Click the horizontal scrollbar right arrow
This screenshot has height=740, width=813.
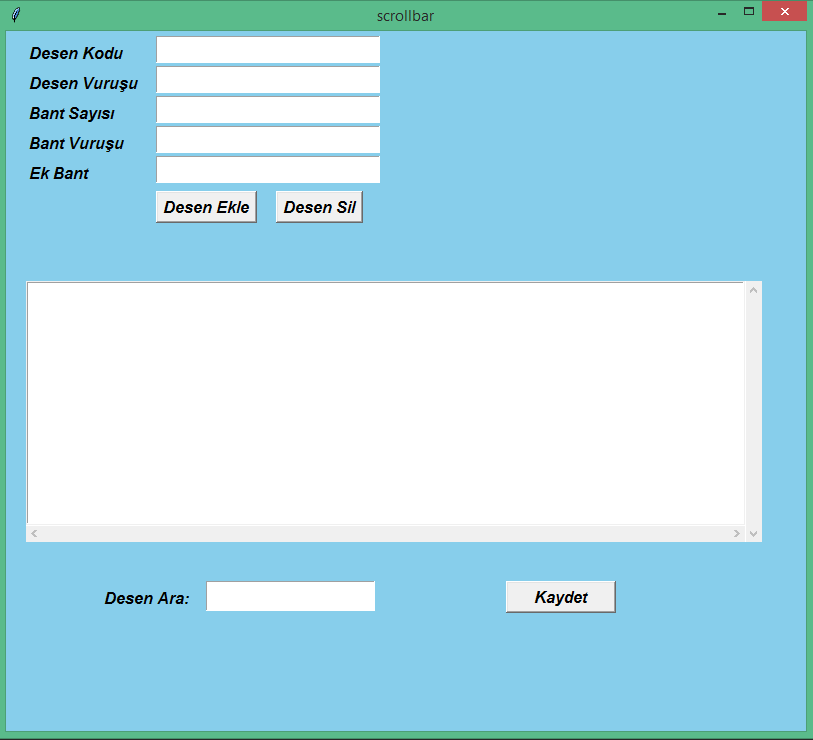[737, 534]
